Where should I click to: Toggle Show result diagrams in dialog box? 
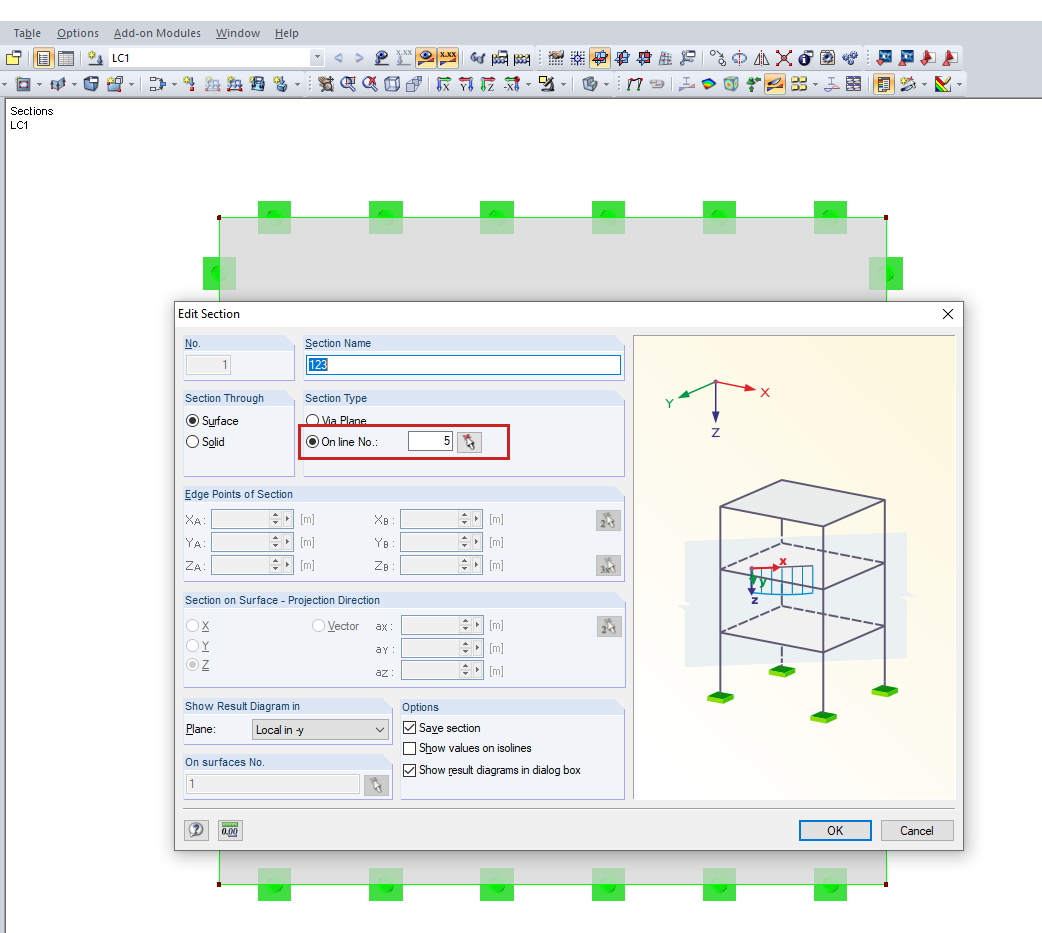pos(409,770)
